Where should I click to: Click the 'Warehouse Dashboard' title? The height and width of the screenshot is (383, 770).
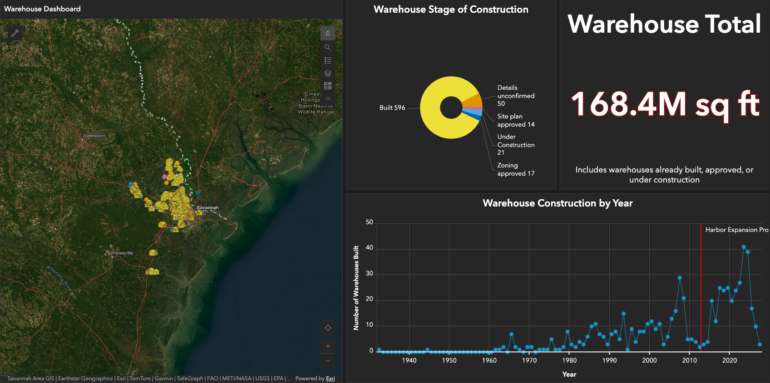tap(42, 9)
